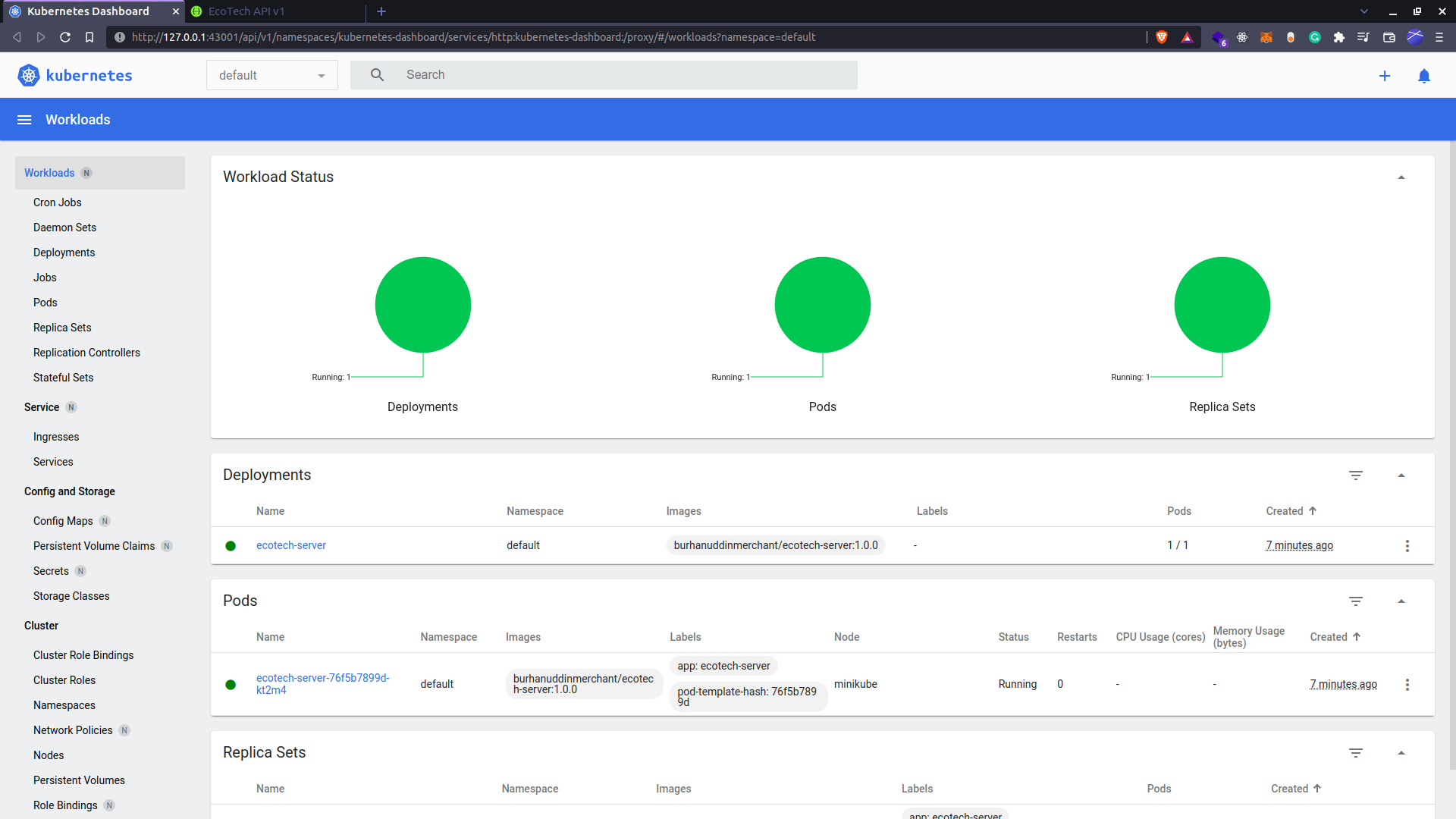Select Pods in the sidebar

[45, 303]
